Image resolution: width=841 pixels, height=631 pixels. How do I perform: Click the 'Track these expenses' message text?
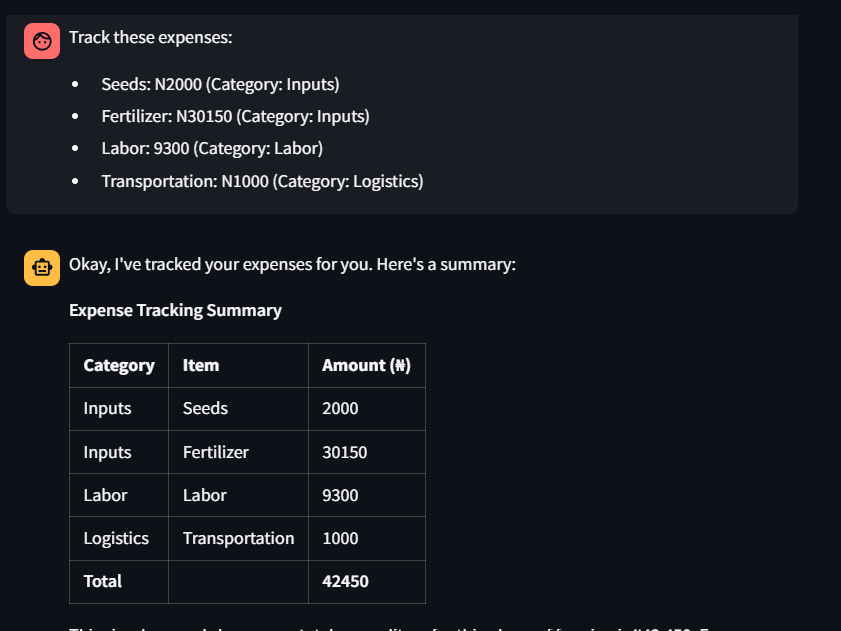(x=150, y=37)
